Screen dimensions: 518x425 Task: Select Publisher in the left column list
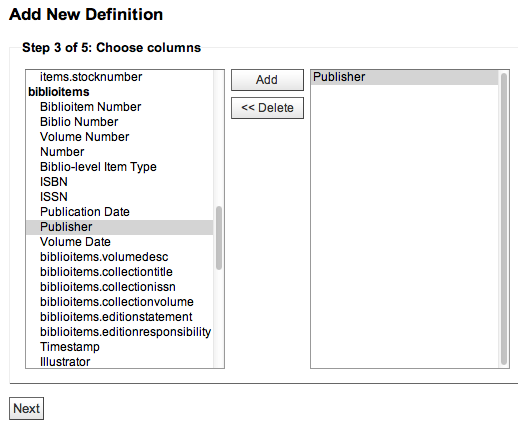[119, 227]
